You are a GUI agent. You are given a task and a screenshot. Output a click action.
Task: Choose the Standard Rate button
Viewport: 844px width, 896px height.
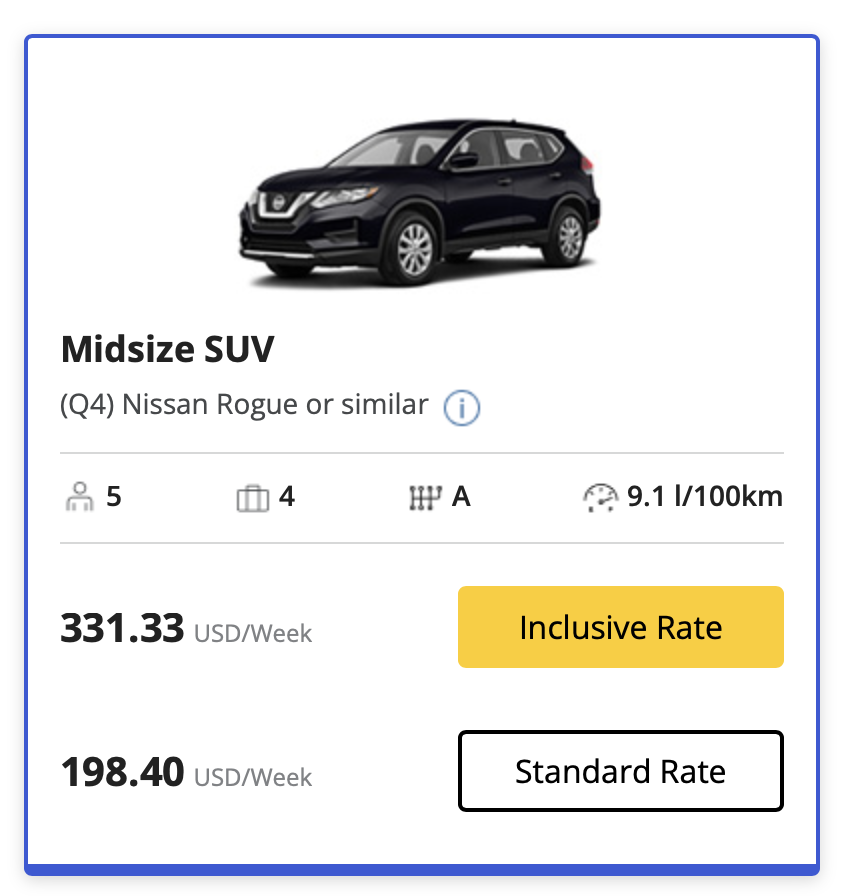click(620, 771)
